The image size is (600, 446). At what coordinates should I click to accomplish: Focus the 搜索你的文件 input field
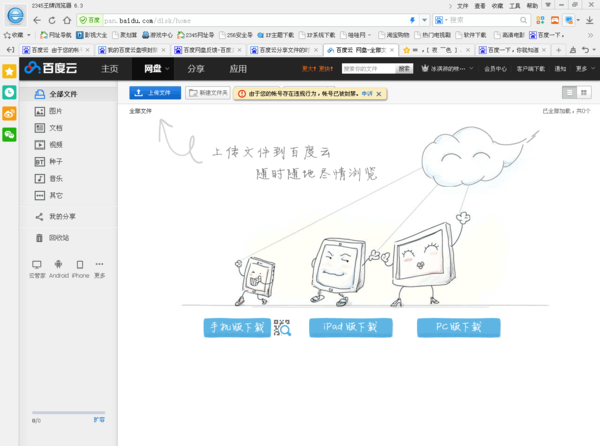pyautogui.click(x=368, y=68)
